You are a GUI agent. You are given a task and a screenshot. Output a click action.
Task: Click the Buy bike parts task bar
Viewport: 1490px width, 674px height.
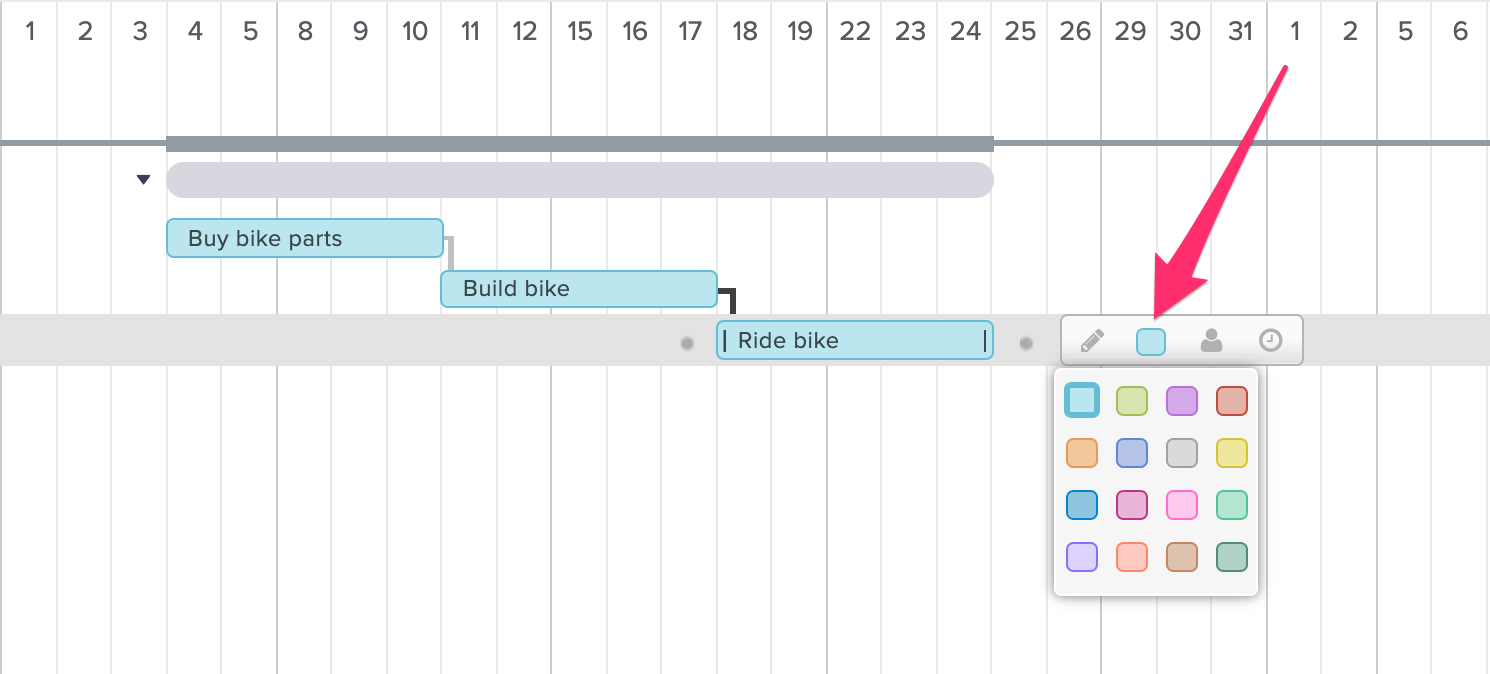pos(304,238)
